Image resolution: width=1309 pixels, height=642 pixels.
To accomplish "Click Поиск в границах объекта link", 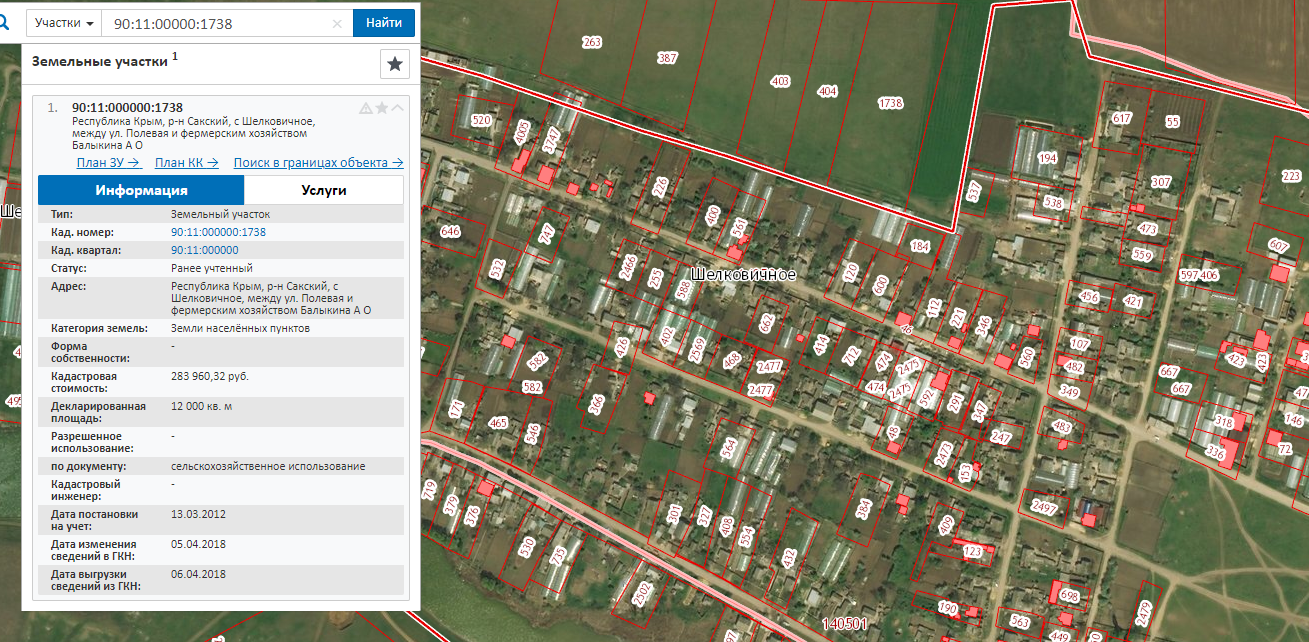I will click(318, 163).
